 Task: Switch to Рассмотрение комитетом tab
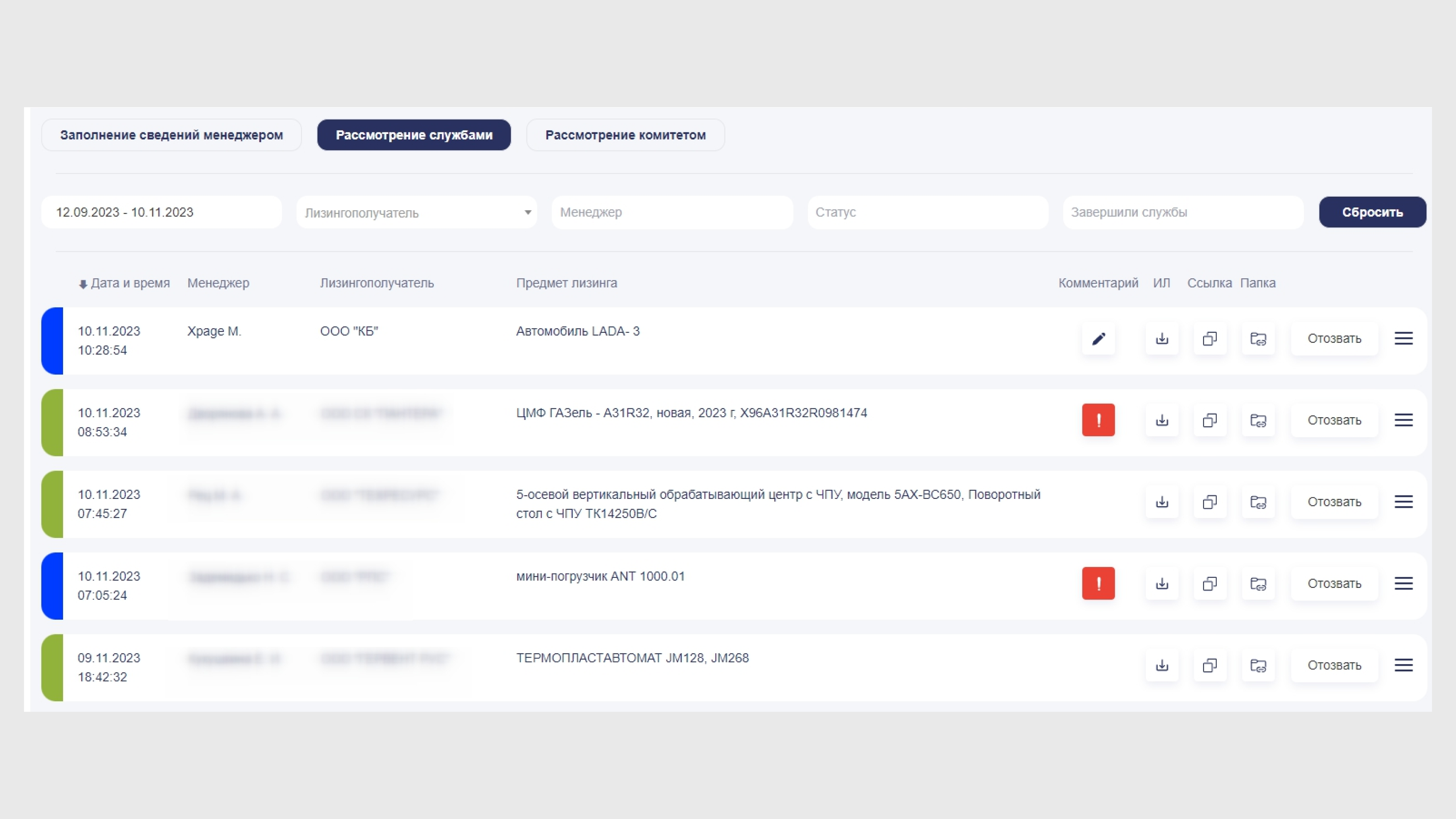click(x=625, y=135)
